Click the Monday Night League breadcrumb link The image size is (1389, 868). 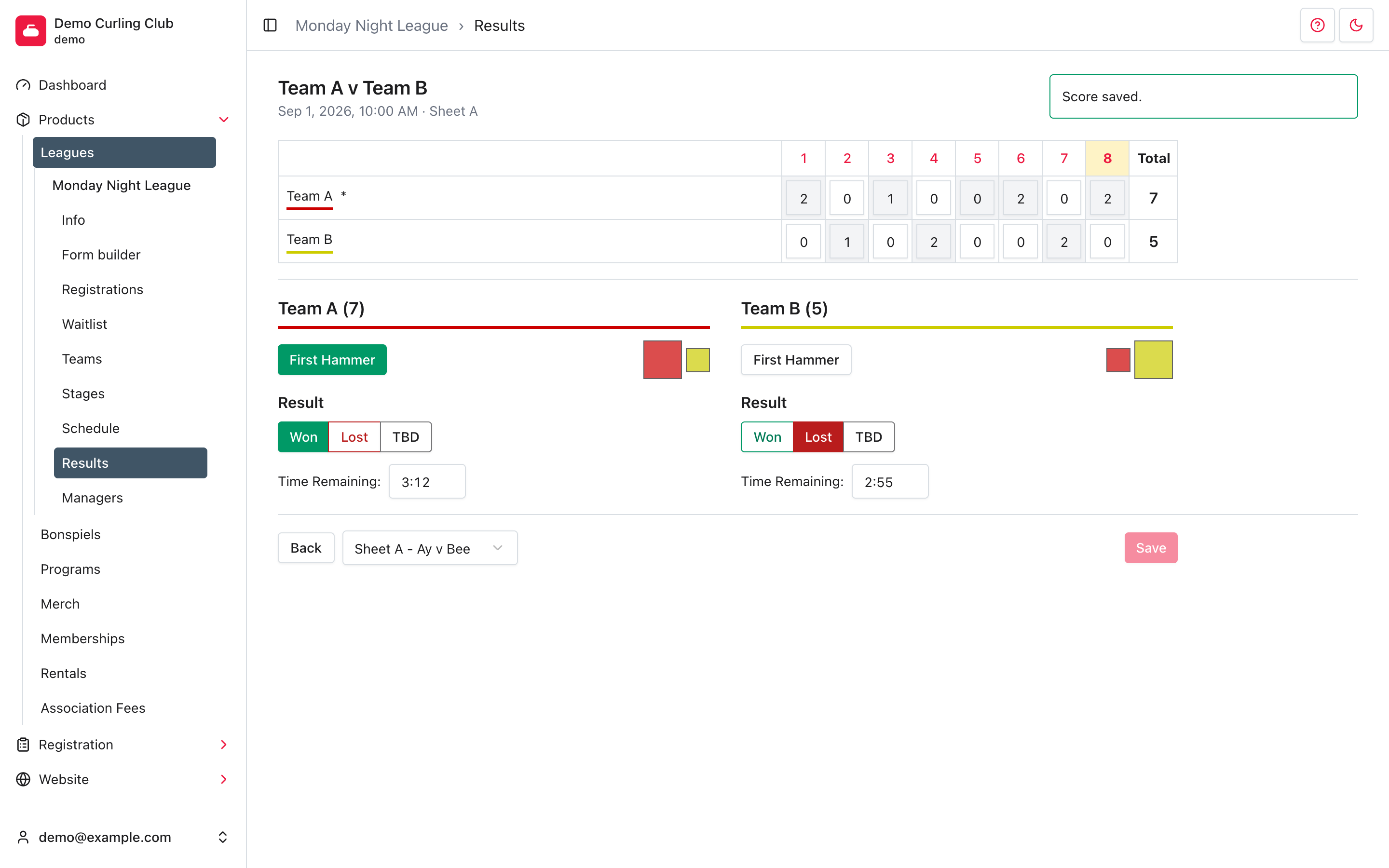[371, 25]
